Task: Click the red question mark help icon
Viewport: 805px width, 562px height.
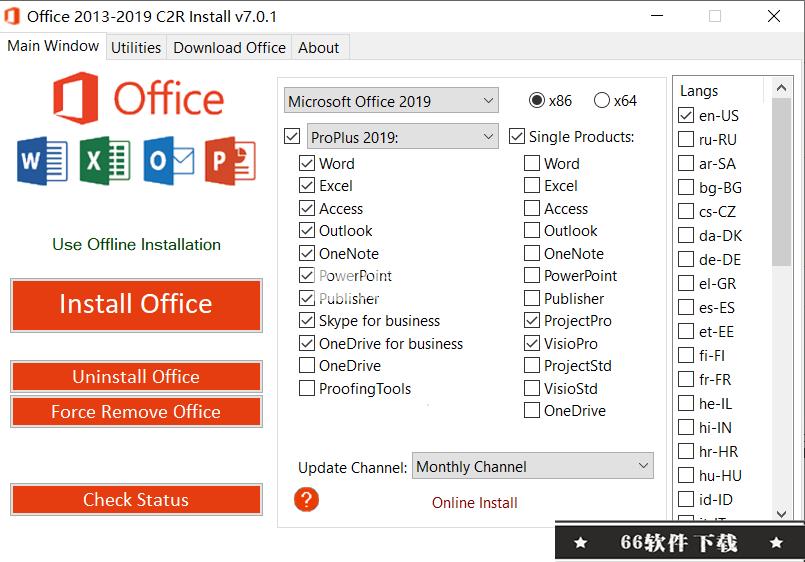Action: (306, 499)
